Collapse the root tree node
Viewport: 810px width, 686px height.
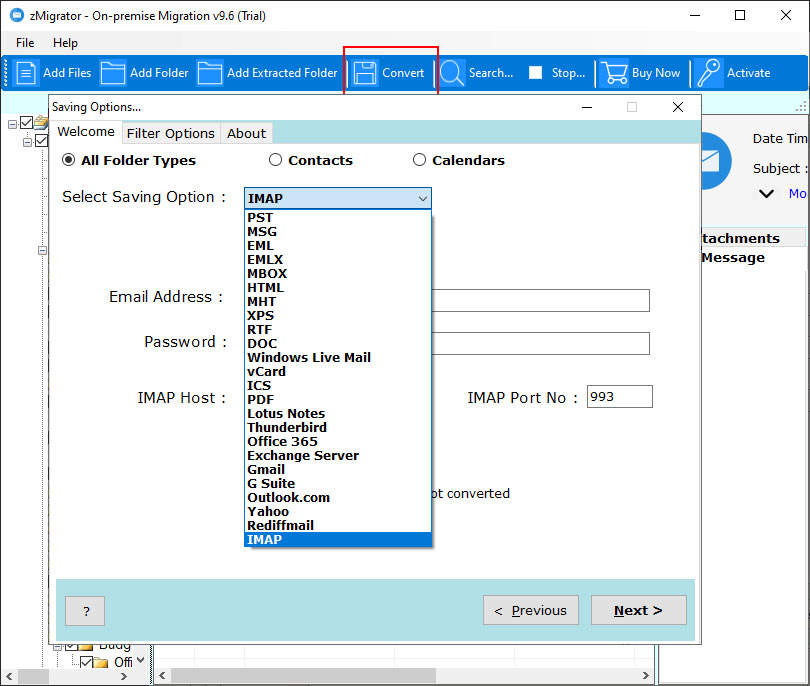(12, 124)
